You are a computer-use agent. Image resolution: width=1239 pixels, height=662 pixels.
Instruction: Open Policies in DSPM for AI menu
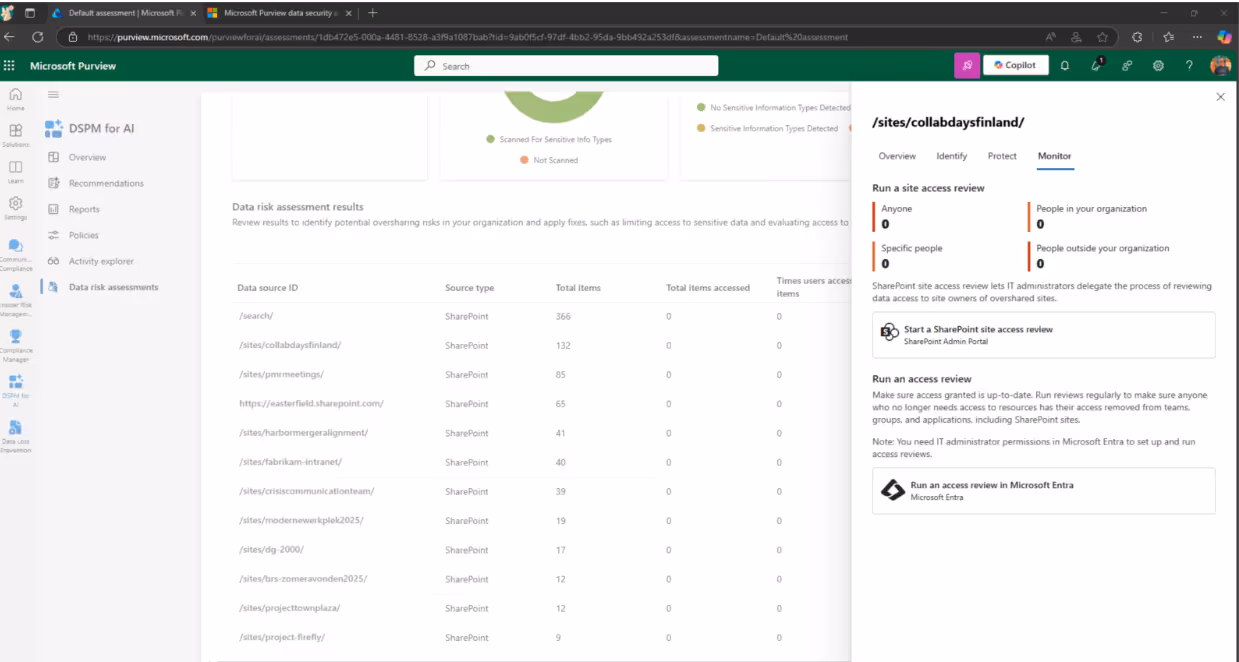click(x=84, y=235)
